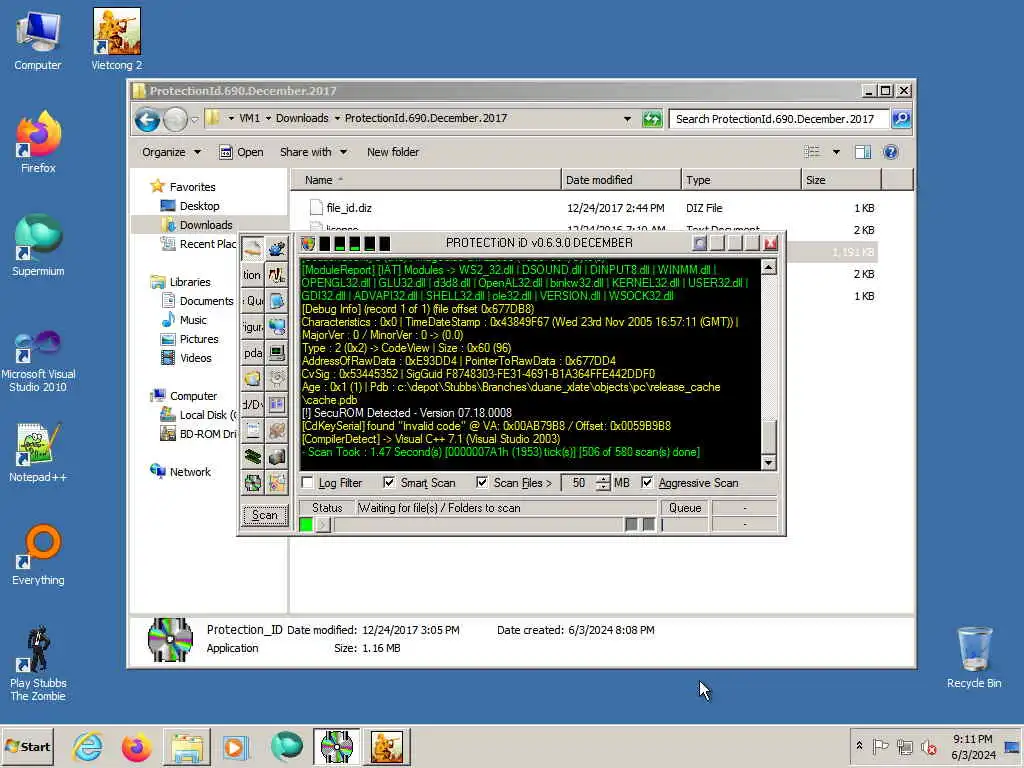Click the hand icon at the top of Protection ID sidebar
Screen dimensions: 1024x768
[253, 249]
